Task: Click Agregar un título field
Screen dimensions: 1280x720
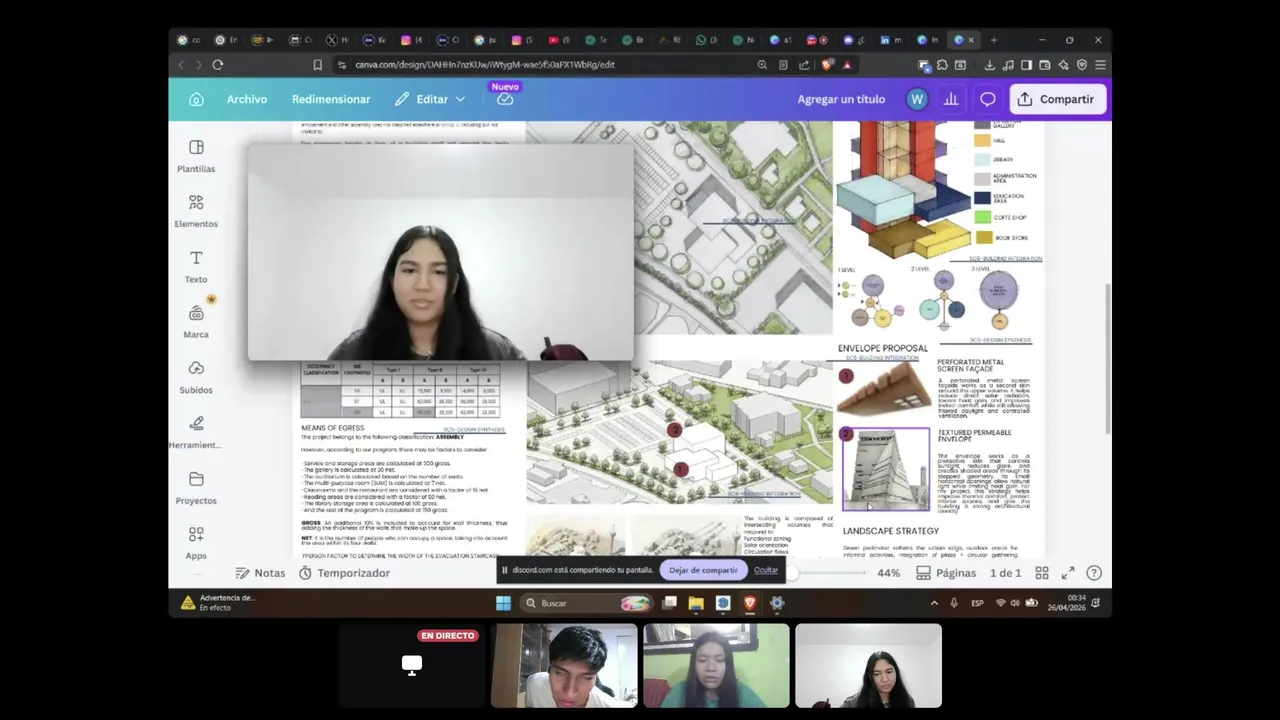Action: (x=841, y=99)
